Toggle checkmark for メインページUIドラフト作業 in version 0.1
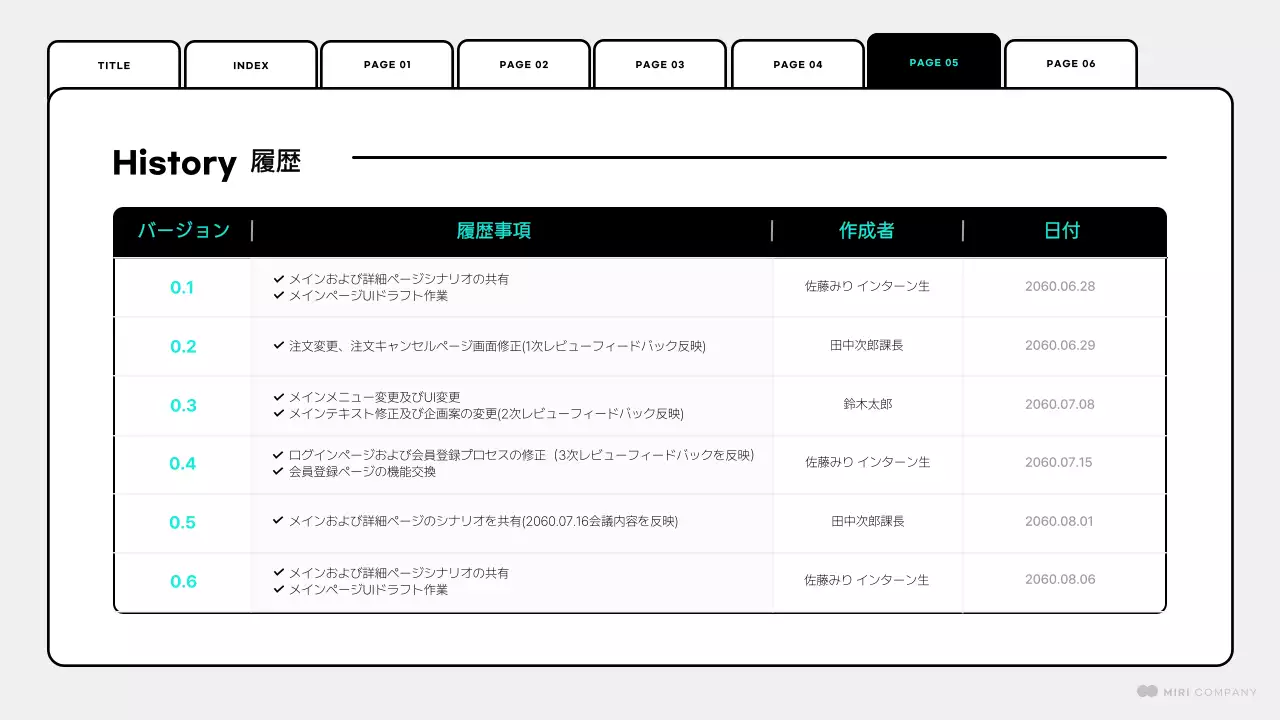The image size is (1280, 720). coord(277,296)
